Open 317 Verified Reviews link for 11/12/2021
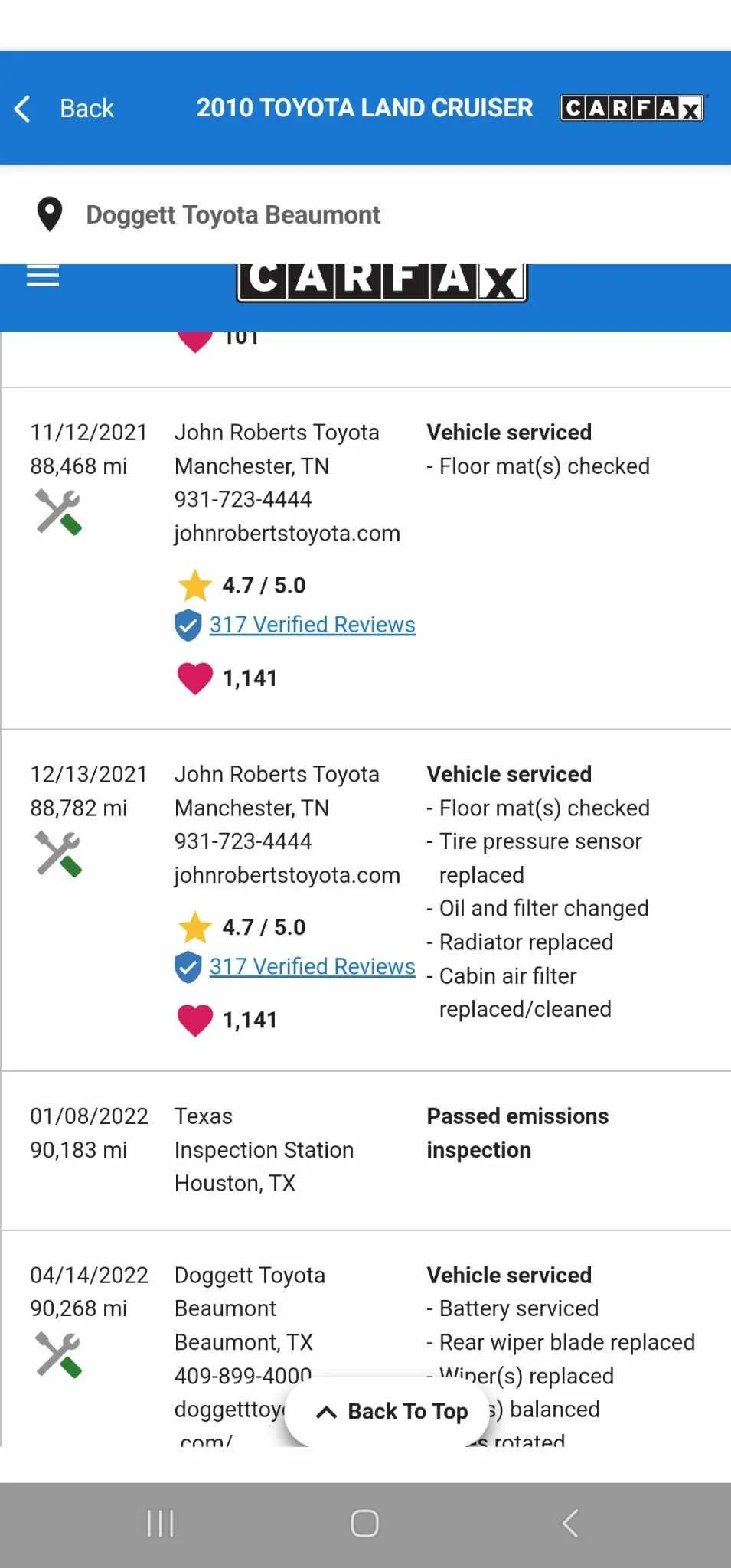731x1568 pixels. pyautogui.click(x=312, y=625)
